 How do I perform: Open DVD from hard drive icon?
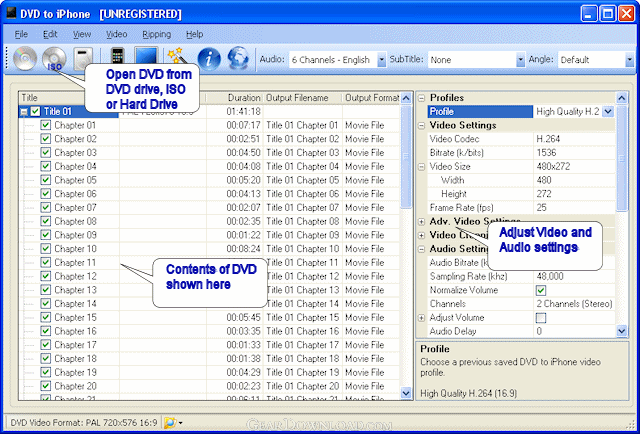click(82, 59)
